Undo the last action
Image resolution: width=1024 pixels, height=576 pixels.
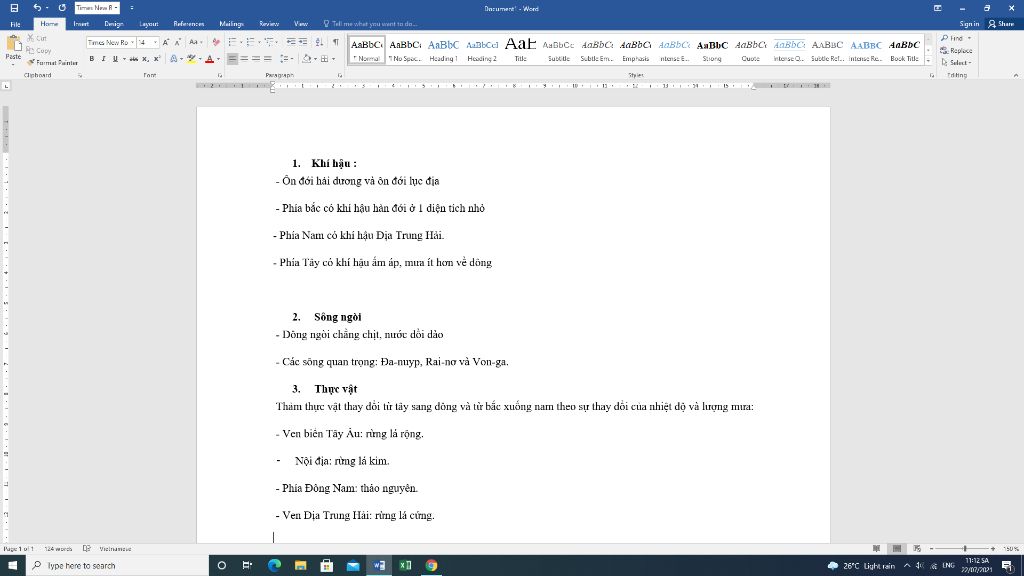click(x=37, y=8)
